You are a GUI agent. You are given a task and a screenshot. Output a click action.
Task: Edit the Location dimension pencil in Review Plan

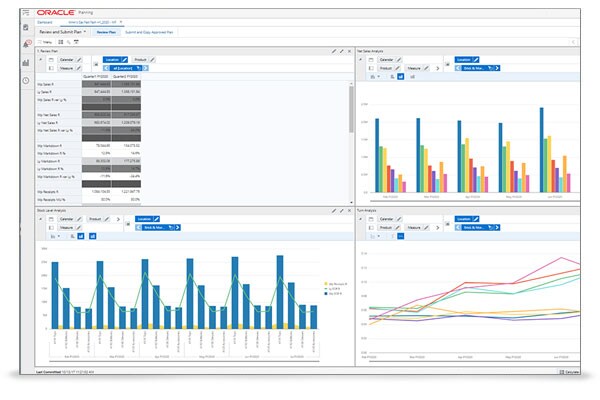124,60
